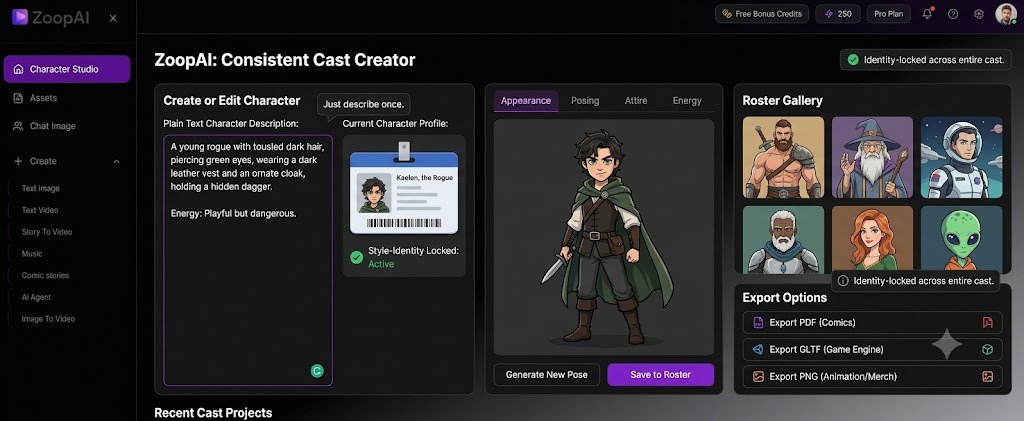Click the image icon on right of Export PNG

[x=987, y=377]
